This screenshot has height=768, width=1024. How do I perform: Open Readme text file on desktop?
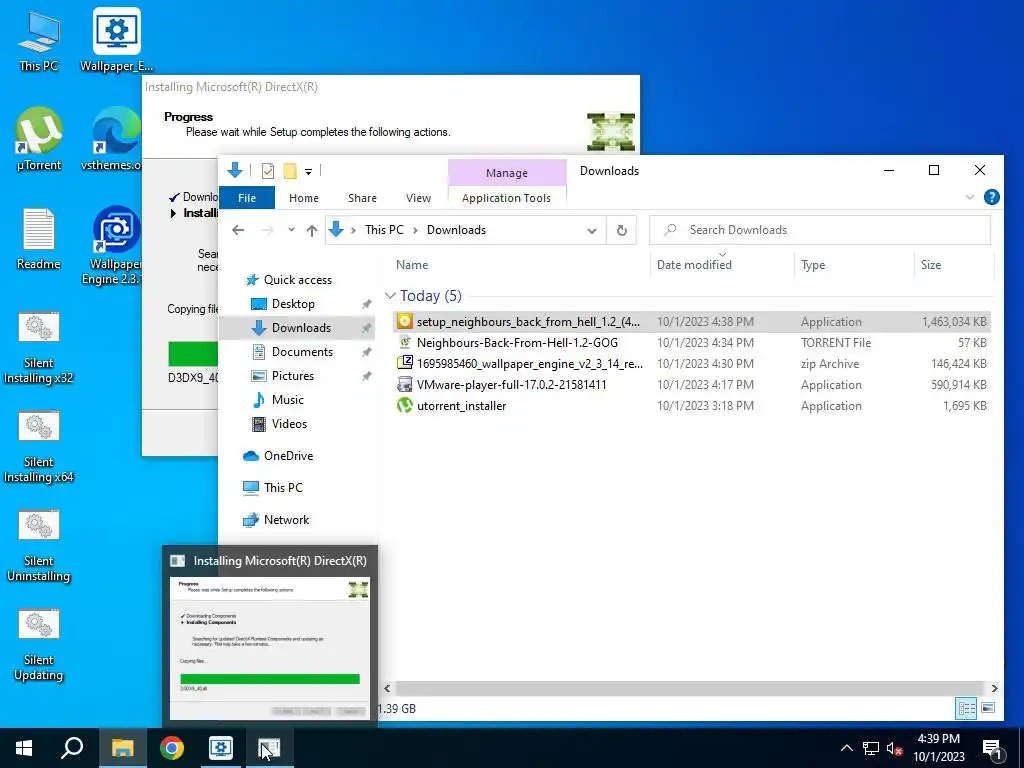(x=39, y=239)
